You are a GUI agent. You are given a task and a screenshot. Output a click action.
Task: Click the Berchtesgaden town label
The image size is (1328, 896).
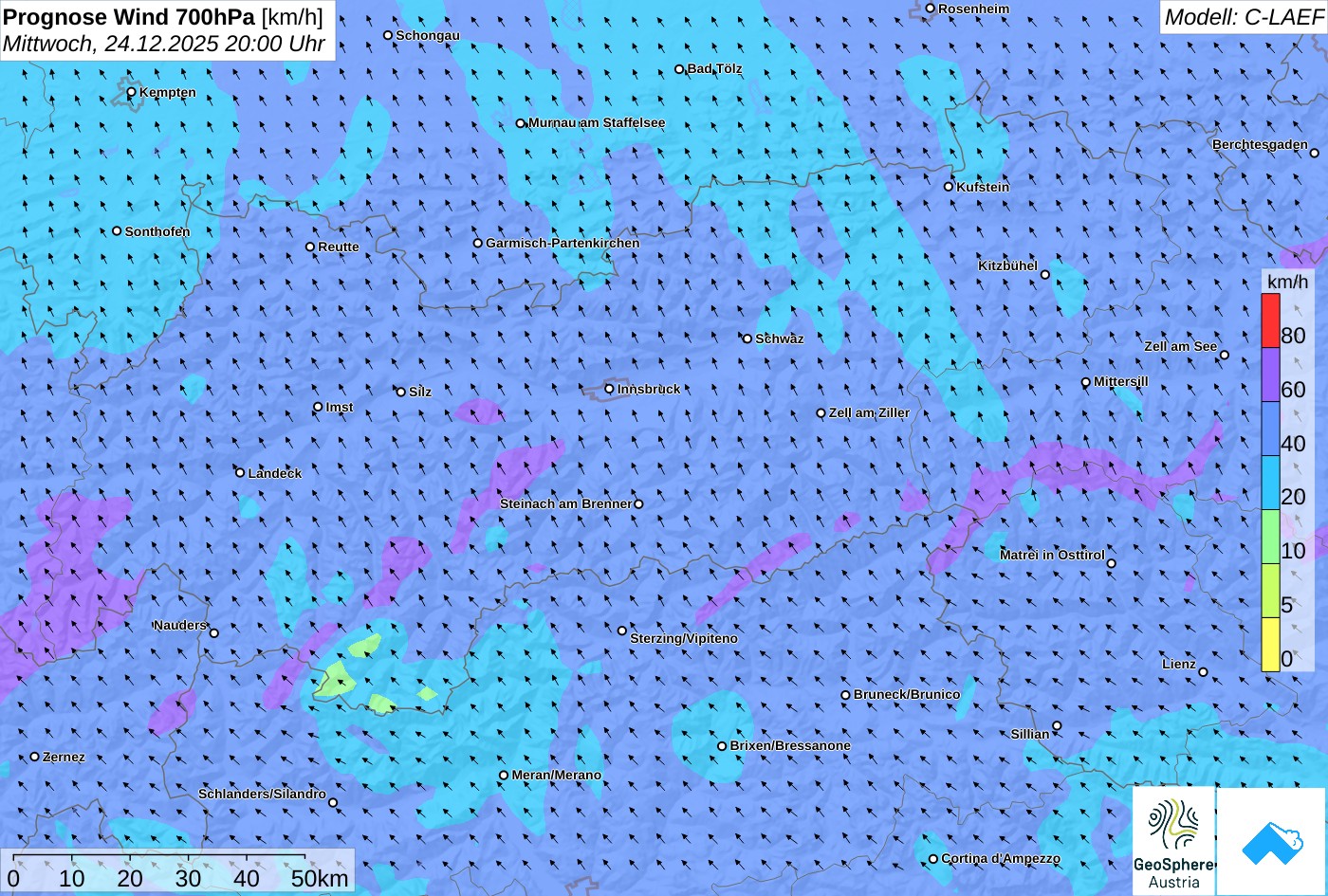(x=1260, y=144)
